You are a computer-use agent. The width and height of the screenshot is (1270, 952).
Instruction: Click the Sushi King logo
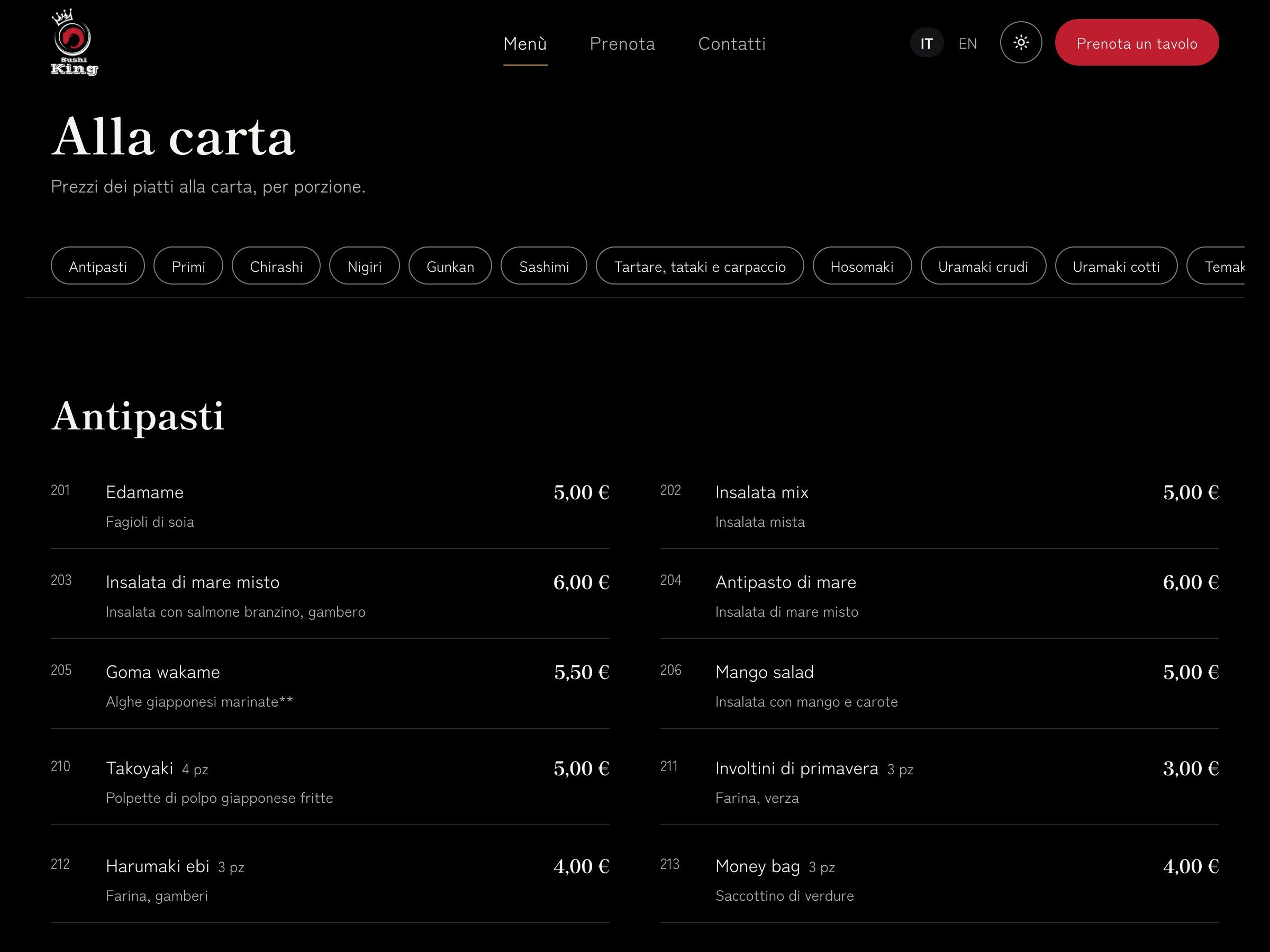point(75,42)
